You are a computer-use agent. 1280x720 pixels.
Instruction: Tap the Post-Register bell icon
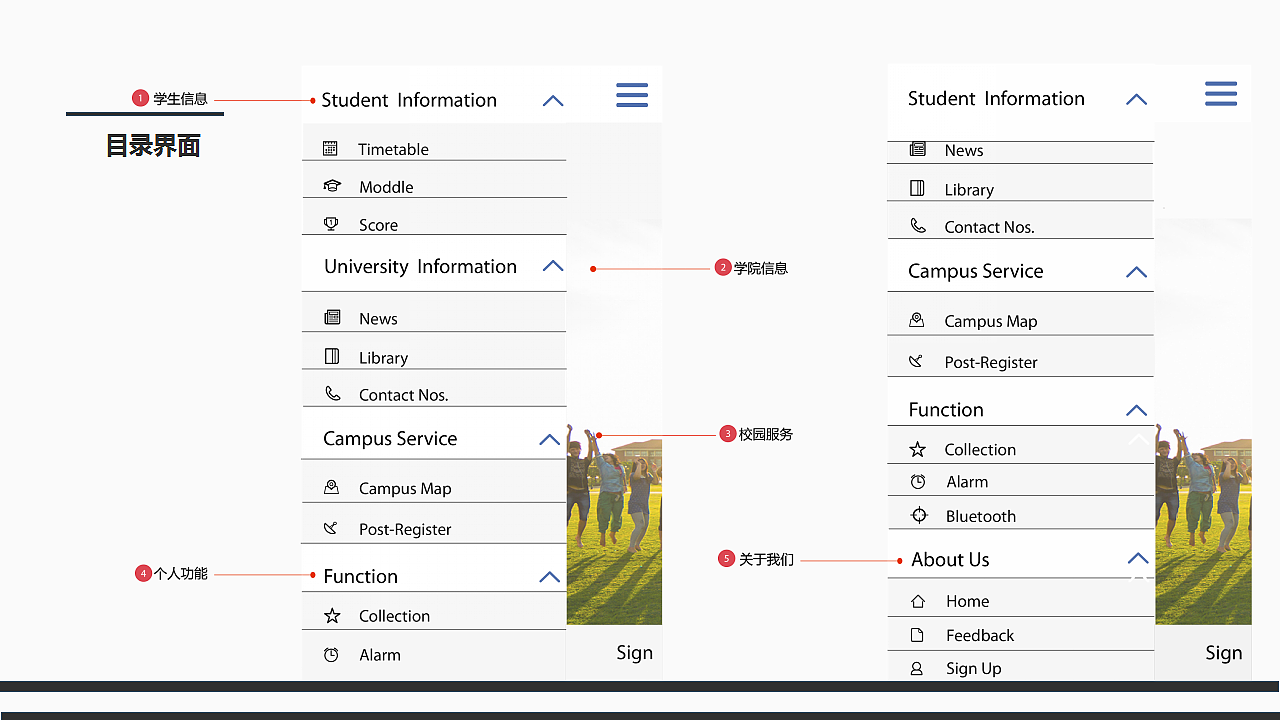(331, 528)
